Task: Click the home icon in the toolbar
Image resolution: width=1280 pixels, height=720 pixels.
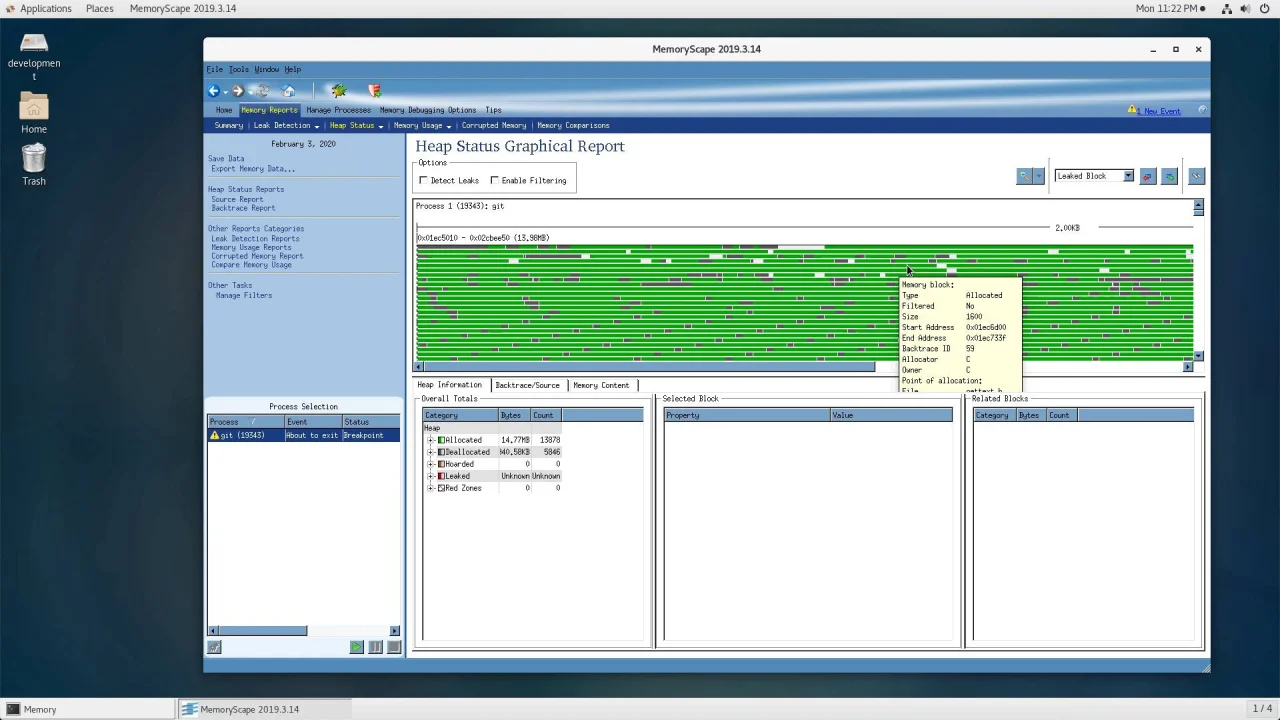Action: (x=289, y=91)
